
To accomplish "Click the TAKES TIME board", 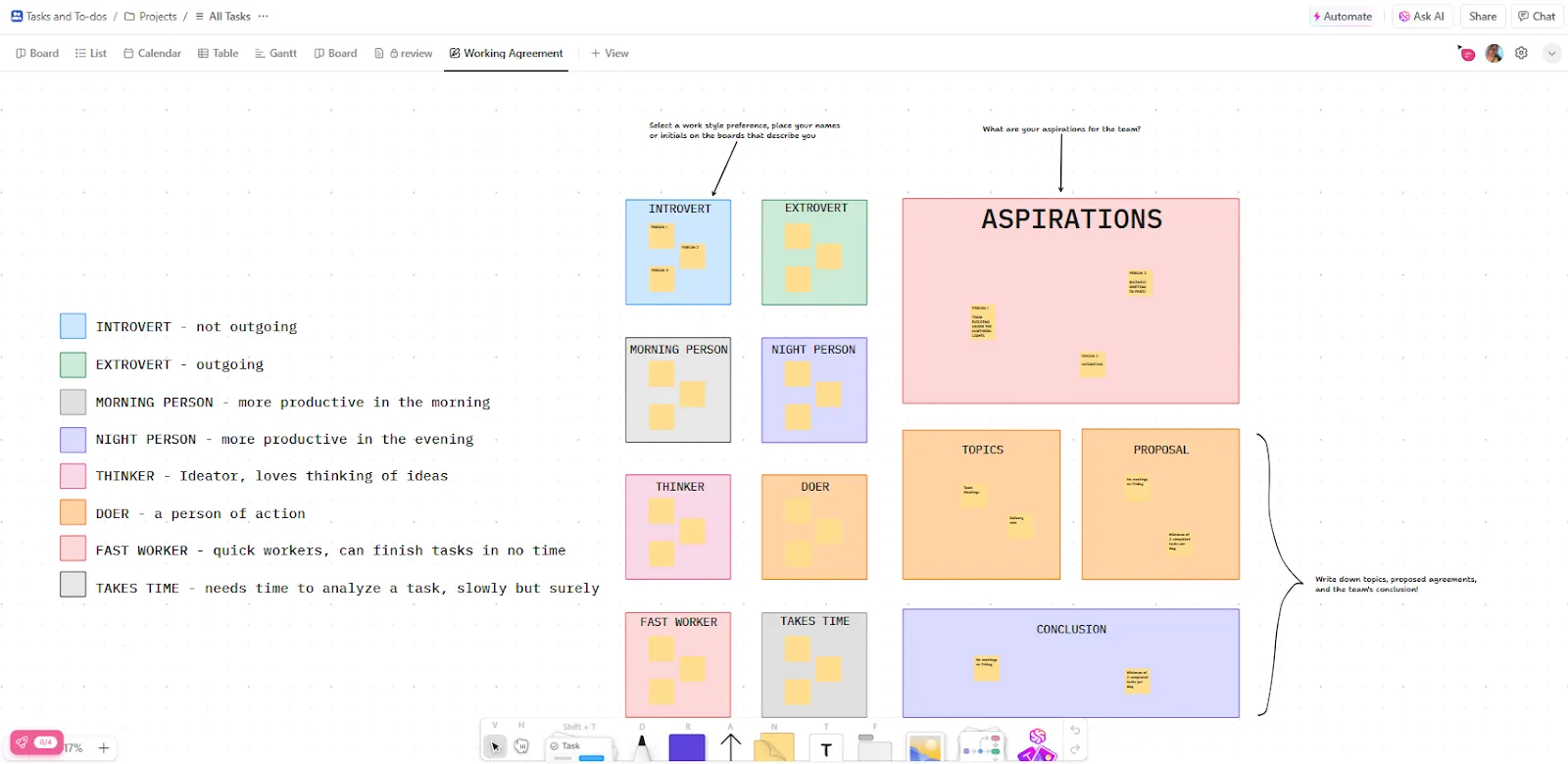I will click(814, 665).
